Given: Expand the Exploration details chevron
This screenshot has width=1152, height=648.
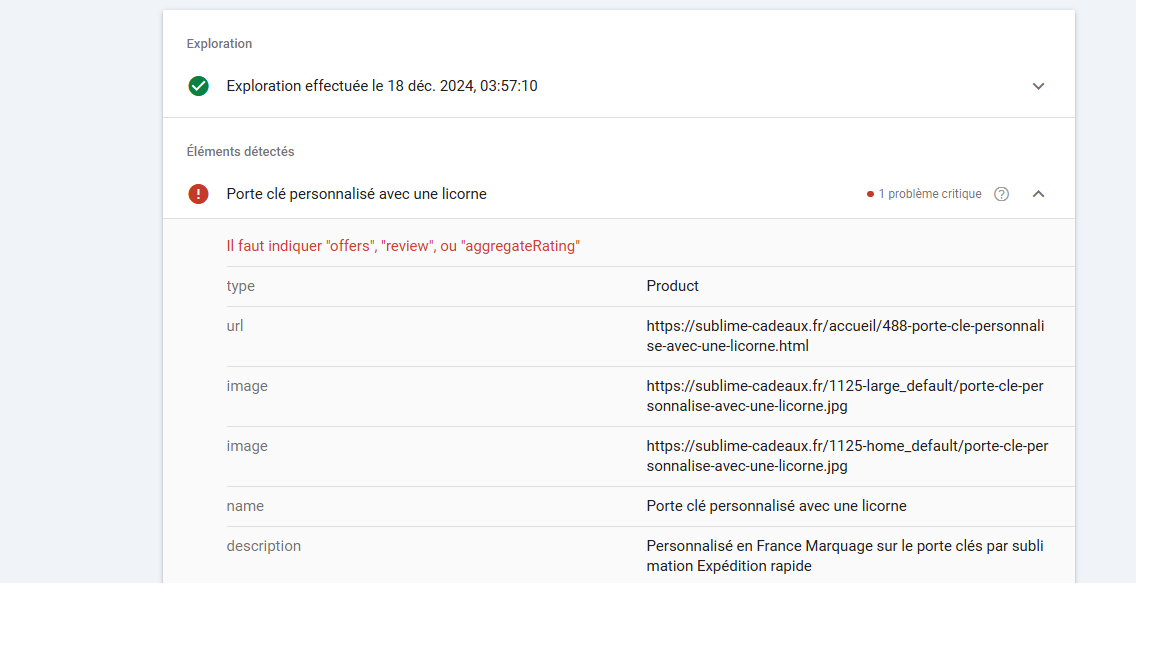Looking at the screenshot, I should pos(1038,86).
